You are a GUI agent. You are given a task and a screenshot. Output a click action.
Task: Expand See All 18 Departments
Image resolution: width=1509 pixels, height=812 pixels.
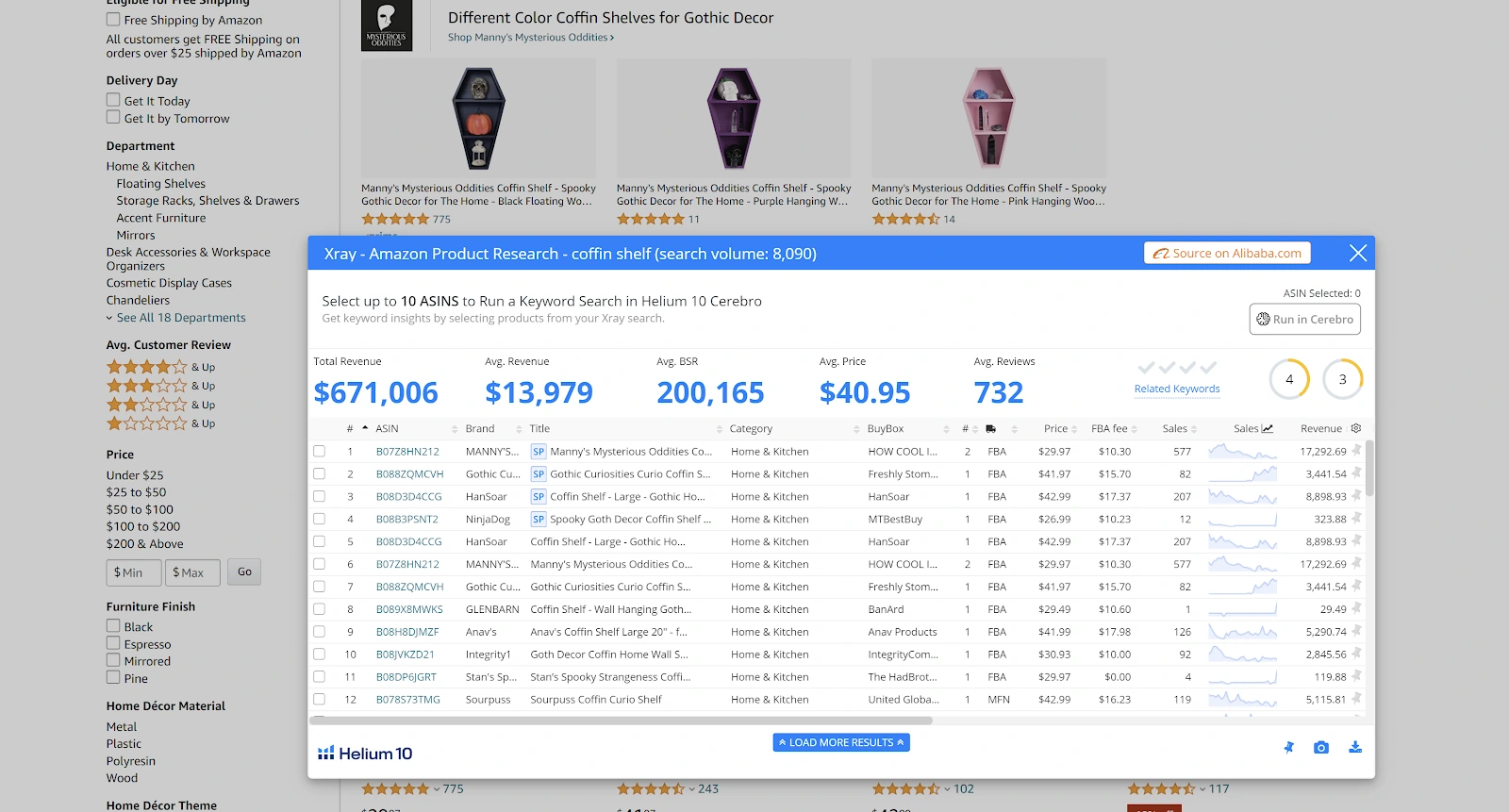point(180,318)
